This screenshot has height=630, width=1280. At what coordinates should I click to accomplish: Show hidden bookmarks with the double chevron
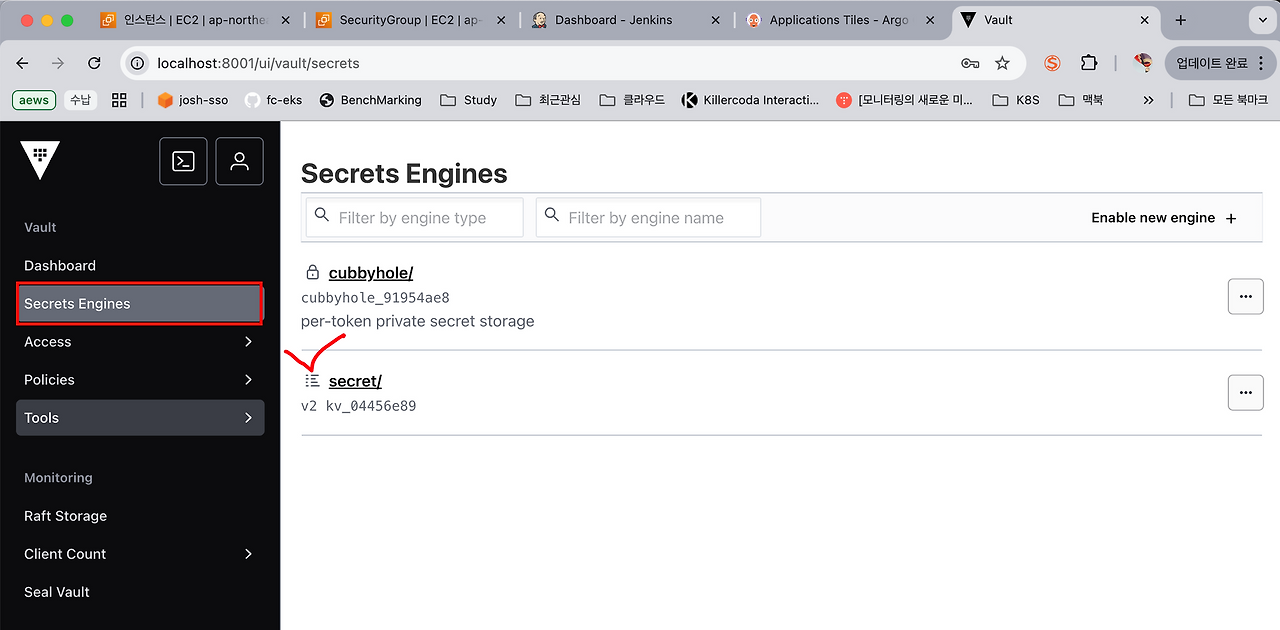pos(1148,100)
